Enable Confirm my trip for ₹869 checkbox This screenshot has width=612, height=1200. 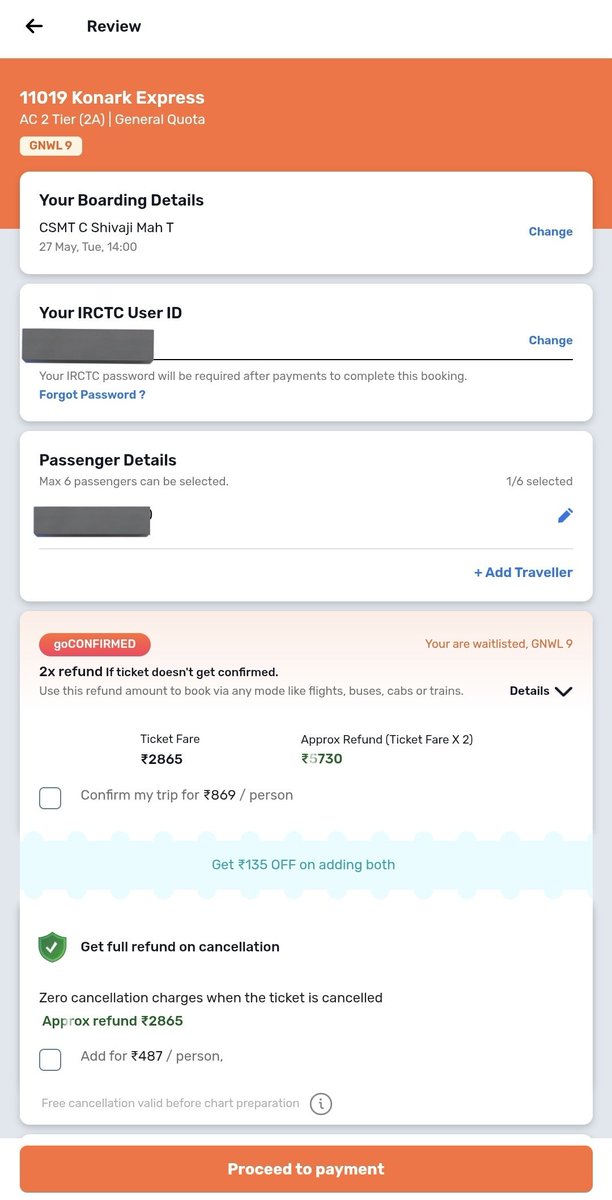[50, 797]
